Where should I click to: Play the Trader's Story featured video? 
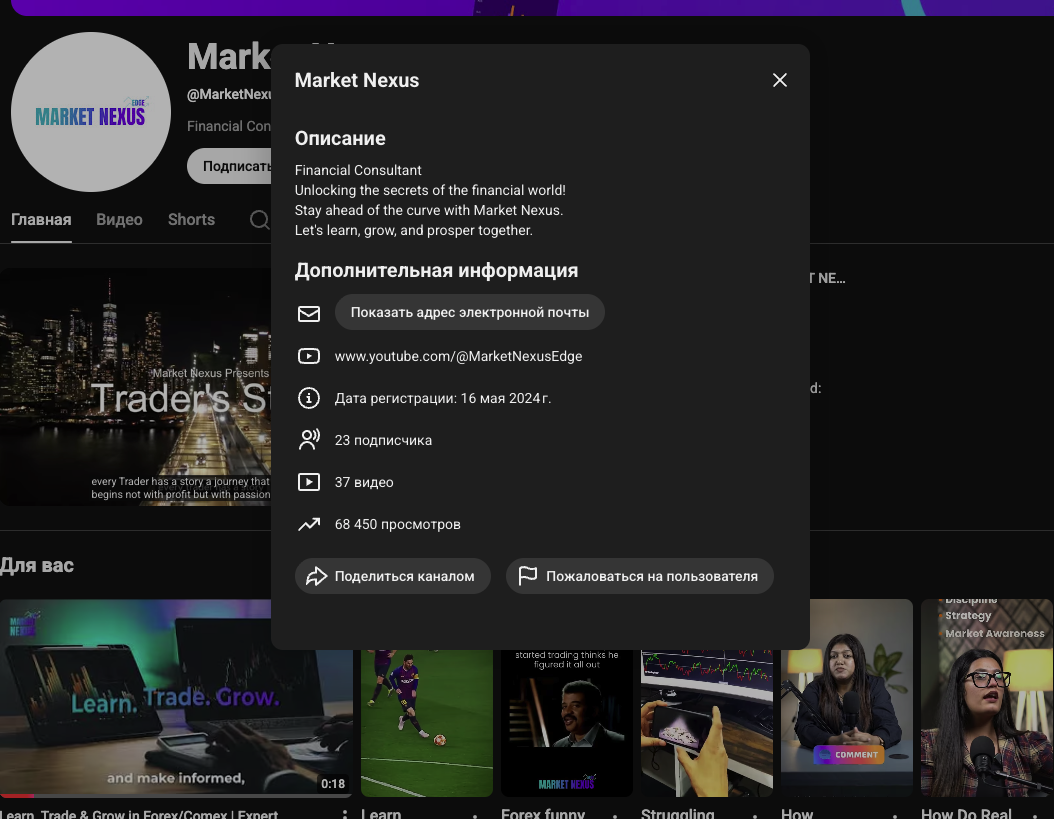point(135,387)
